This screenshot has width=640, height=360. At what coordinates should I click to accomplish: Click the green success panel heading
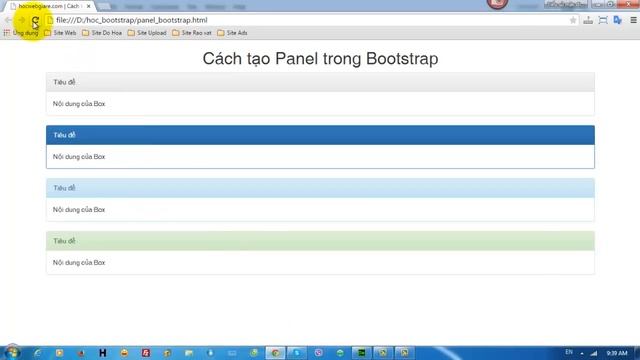point(320,241)
